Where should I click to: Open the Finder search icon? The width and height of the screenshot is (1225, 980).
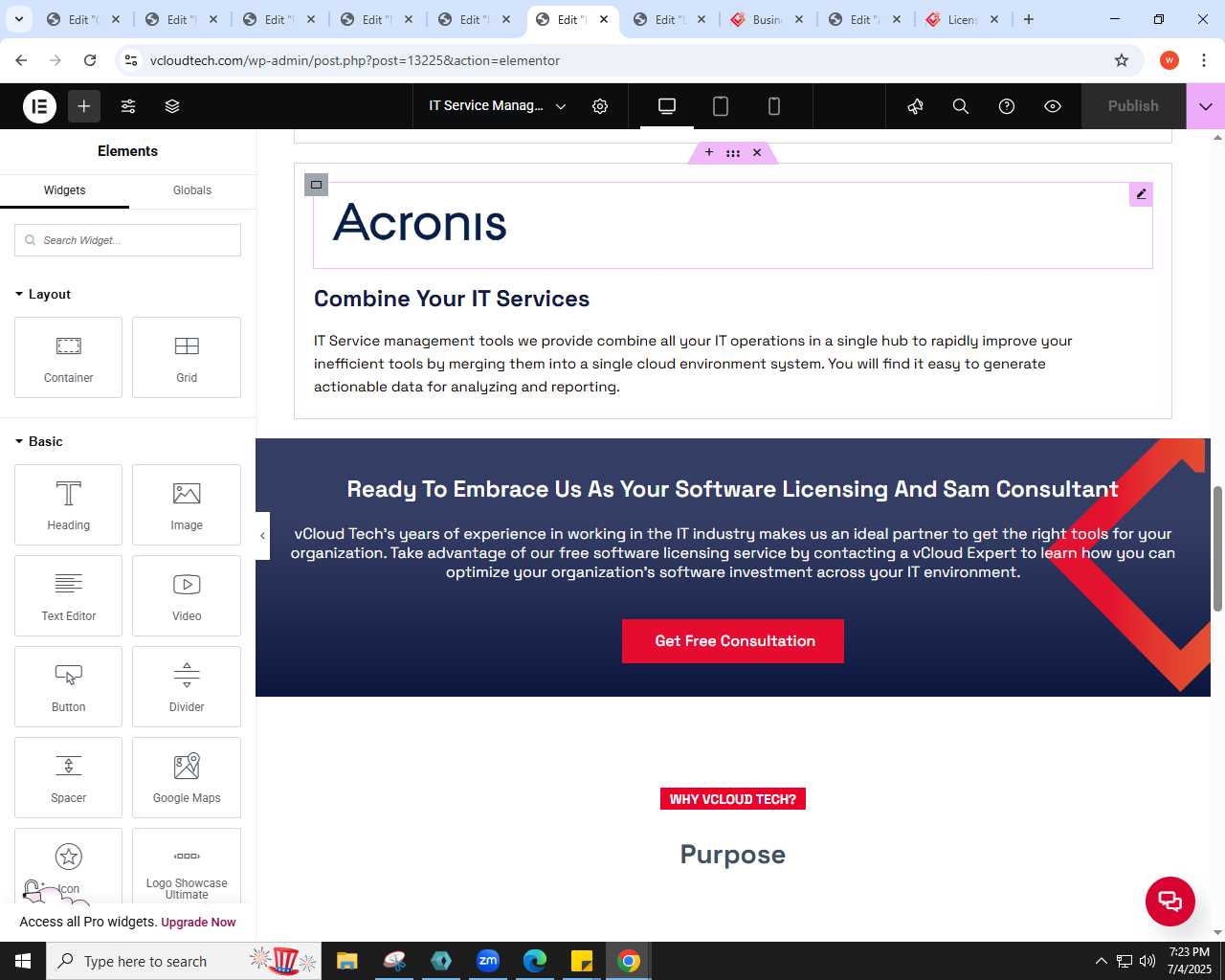pos(961,106)
